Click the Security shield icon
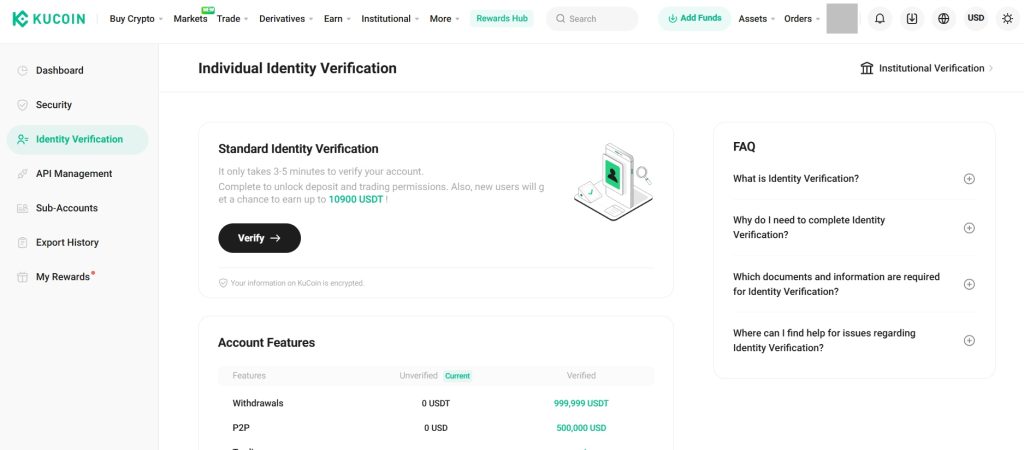1024x450 pixels. pos(22,105)
